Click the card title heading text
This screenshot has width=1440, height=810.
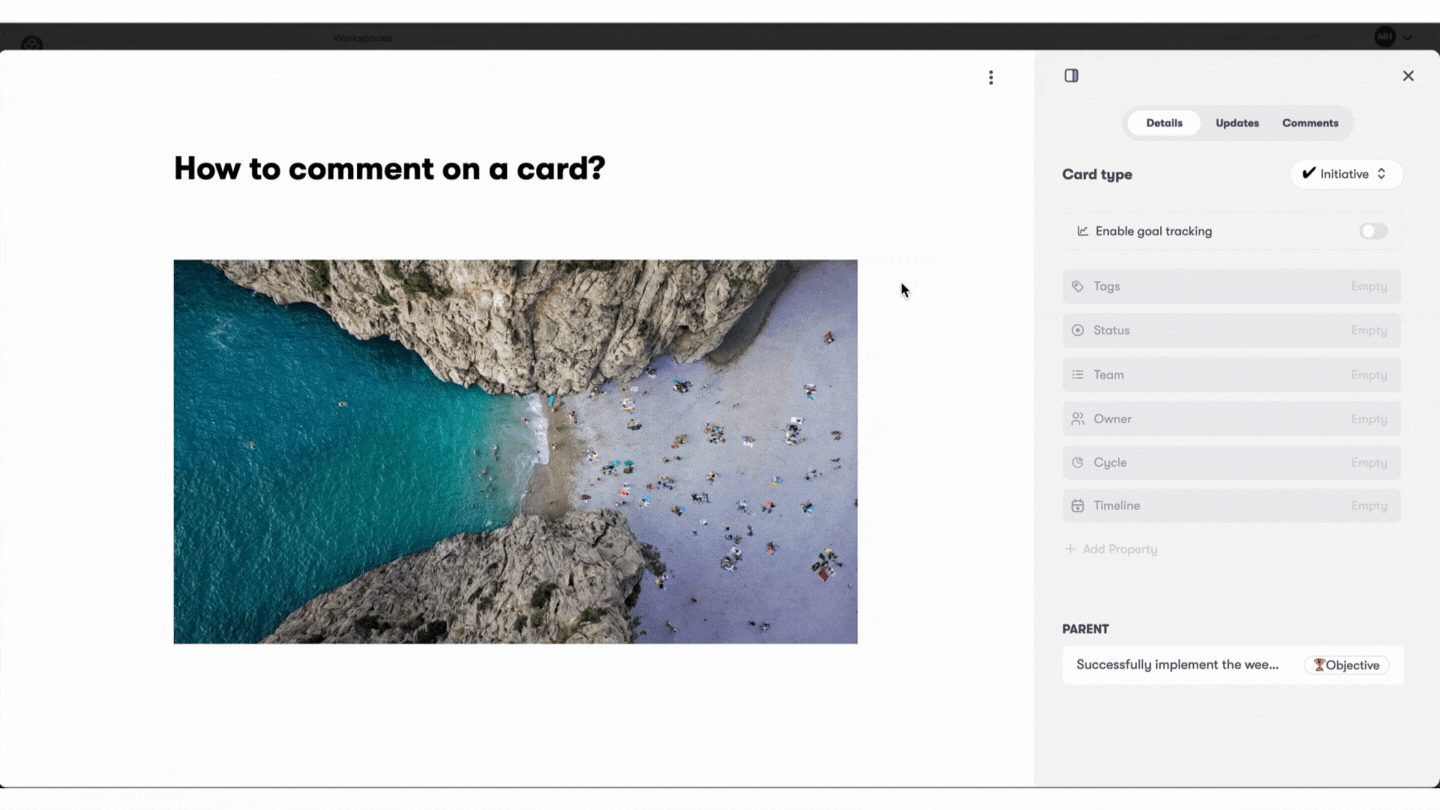(390, 168)
